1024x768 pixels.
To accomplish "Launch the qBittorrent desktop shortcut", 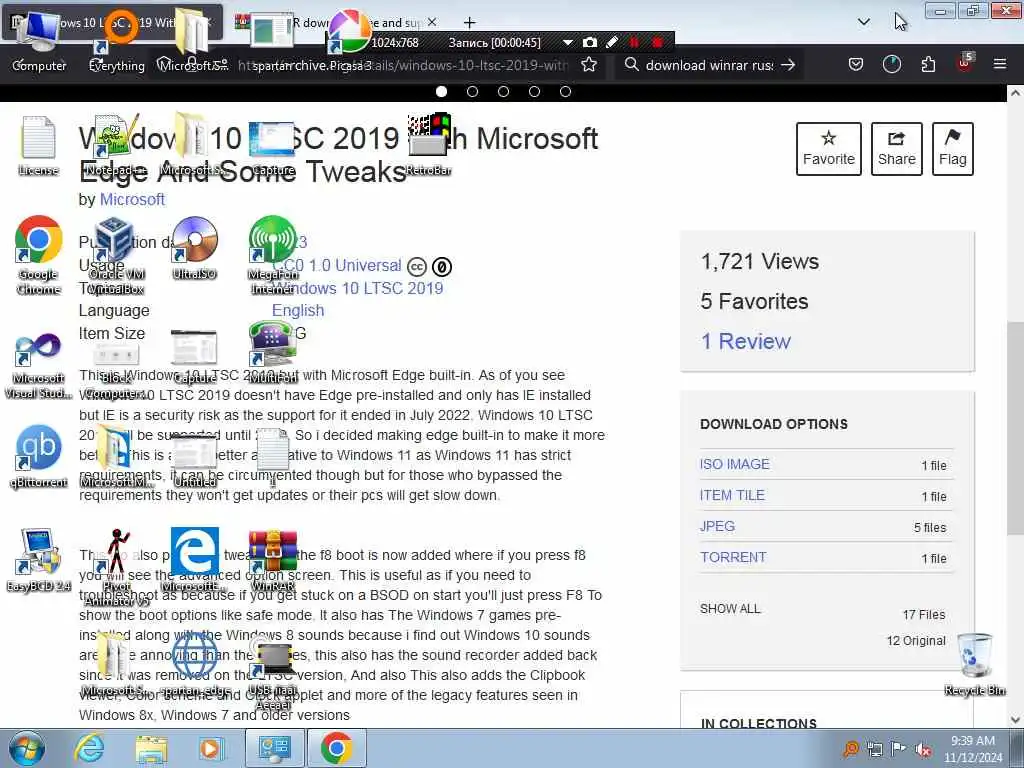I will (38, 456).
